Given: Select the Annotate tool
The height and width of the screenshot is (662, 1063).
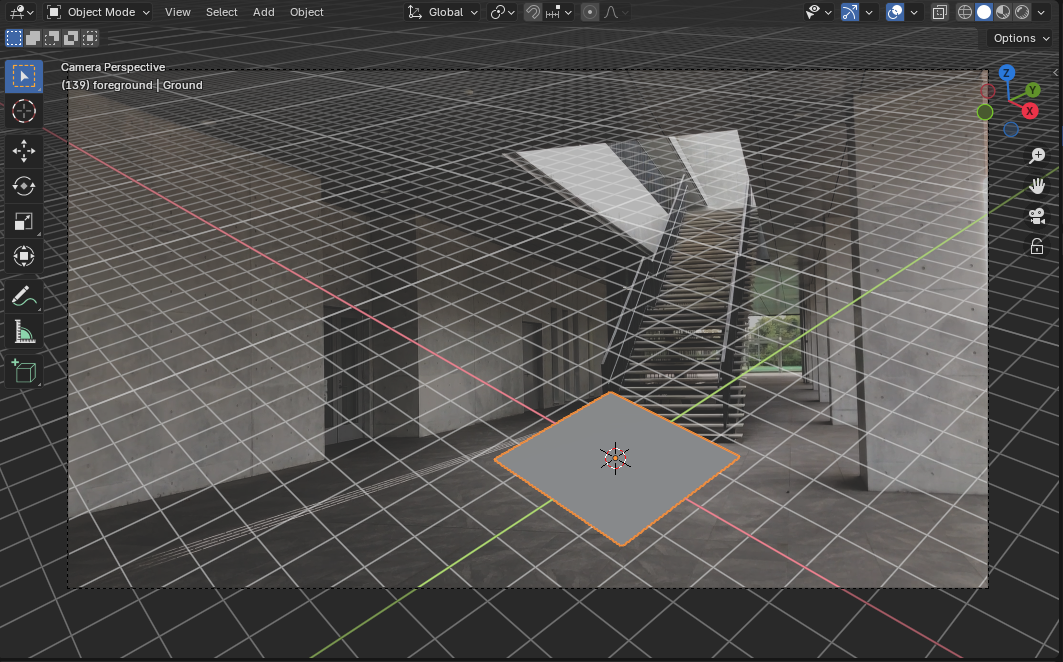Looking at the screenshot, I should click(24, 296).
